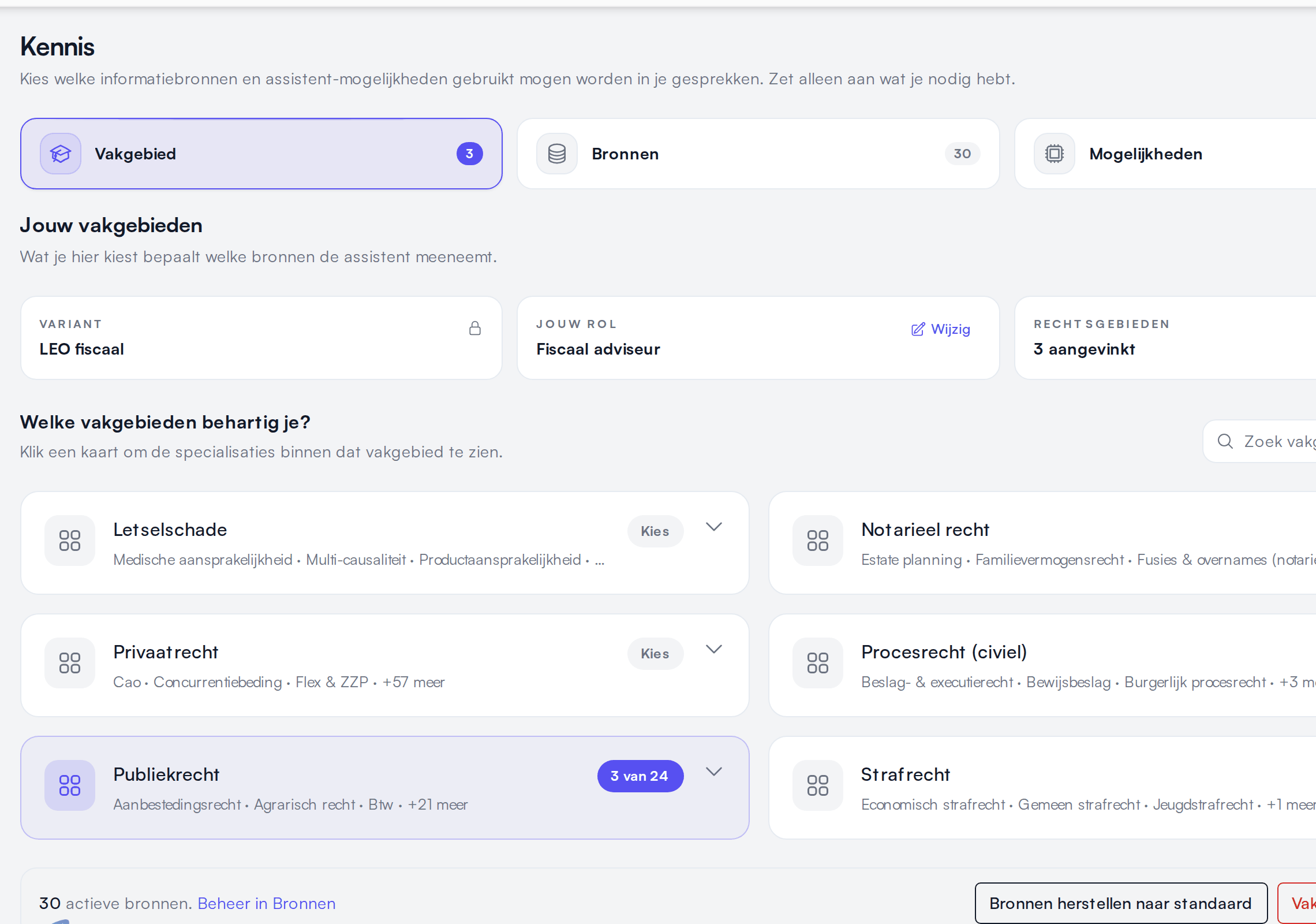The image size is (1316, 924).
Task: Open the Strafrecht card title
Action: click(906, 774)
